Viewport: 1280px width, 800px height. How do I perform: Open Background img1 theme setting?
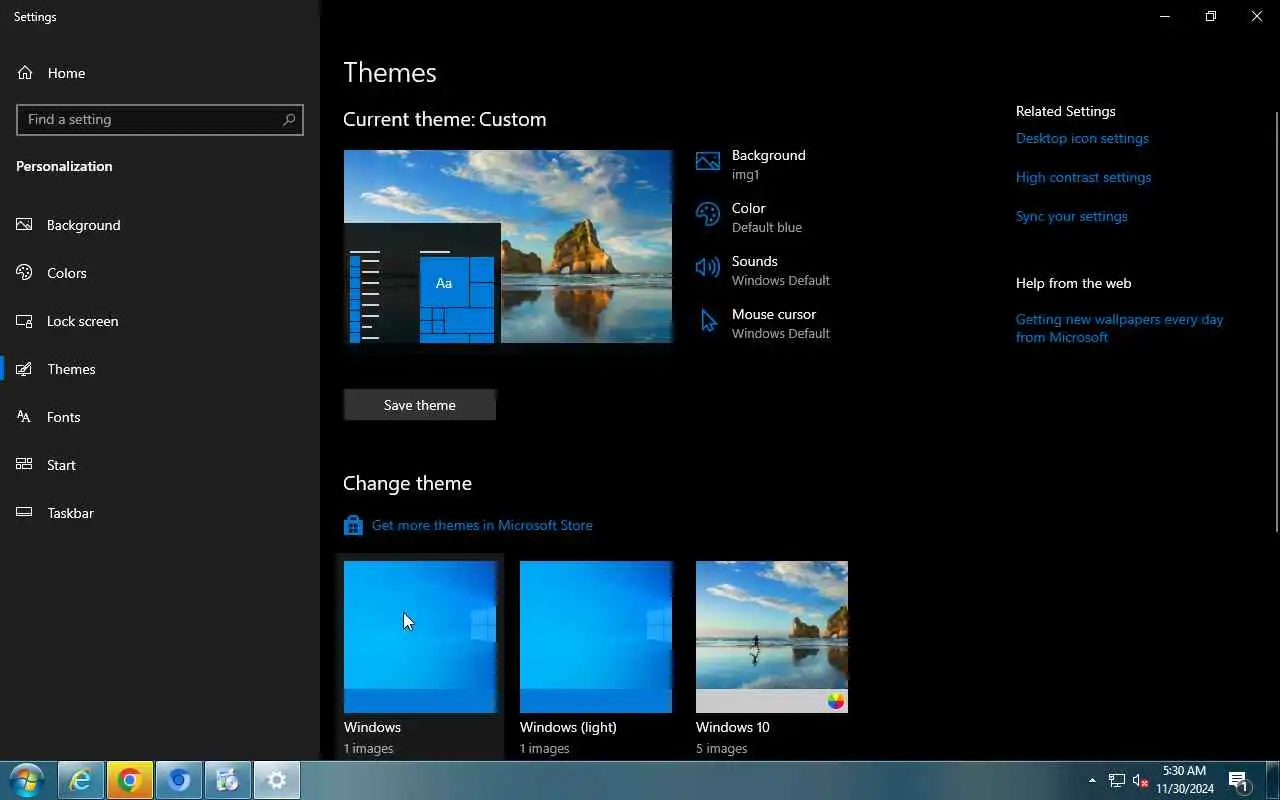766,164
